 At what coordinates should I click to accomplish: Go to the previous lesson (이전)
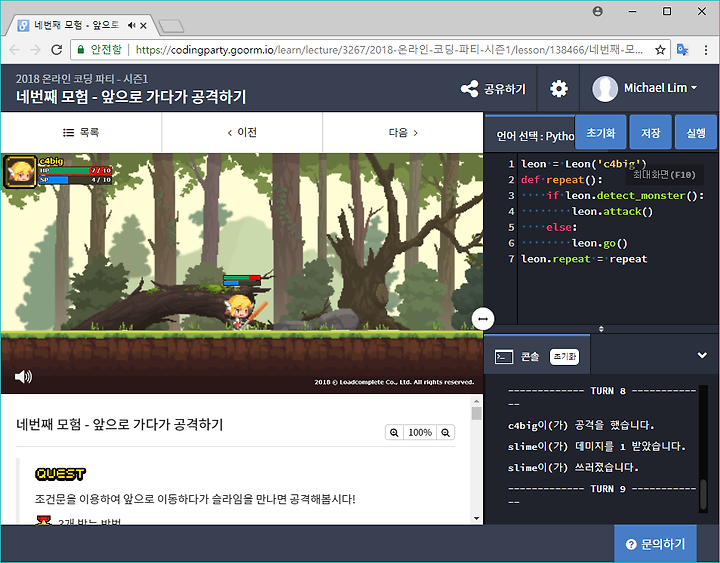(x=242, y=132)
